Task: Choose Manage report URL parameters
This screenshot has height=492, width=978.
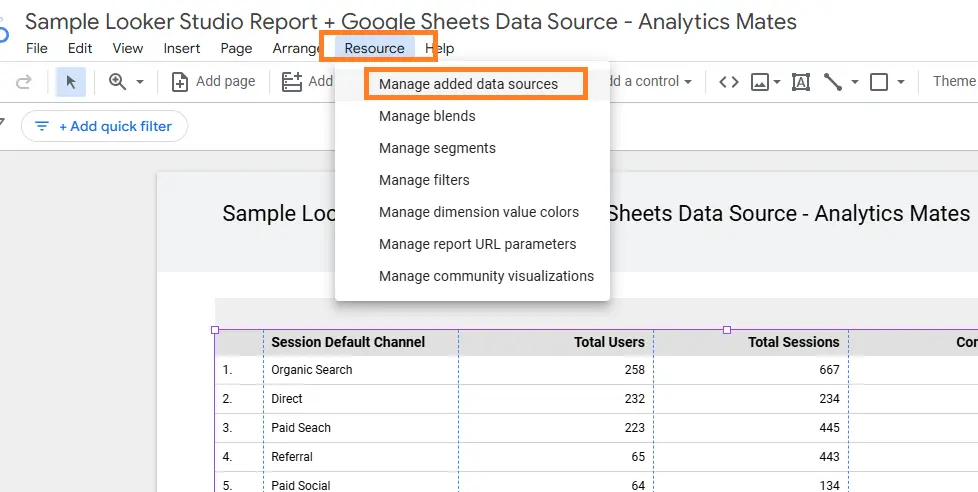Action: pos(478,244)
